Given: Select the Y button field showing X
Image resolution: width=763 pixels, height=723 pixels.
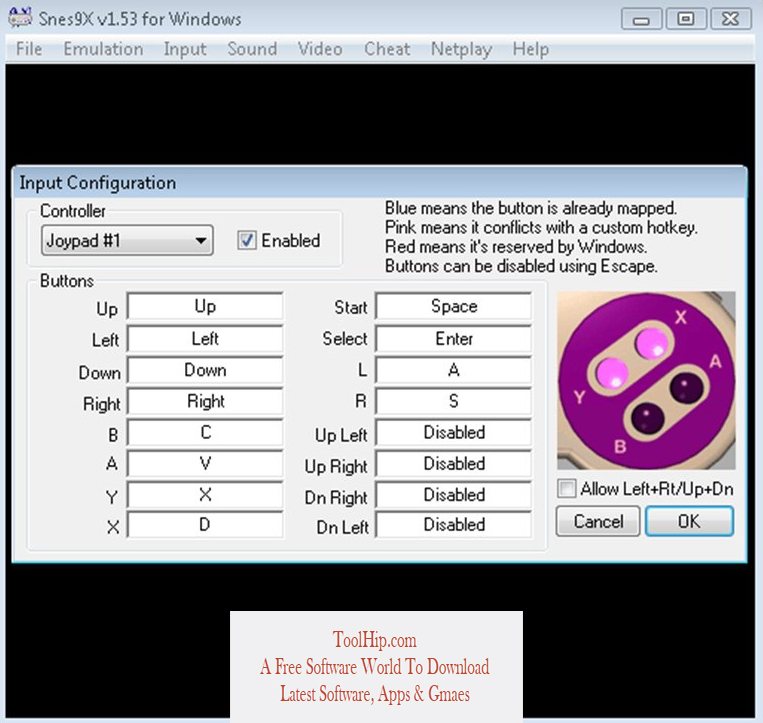Looking at the screenshot, I should pyautogui.click(x=205, y=494).
